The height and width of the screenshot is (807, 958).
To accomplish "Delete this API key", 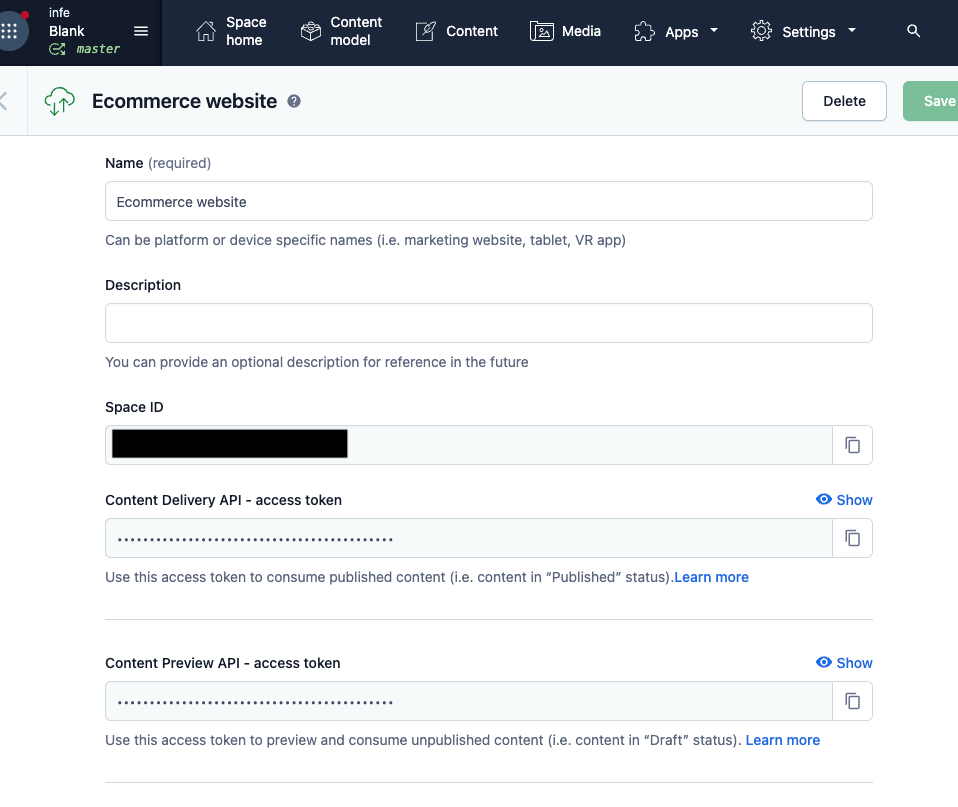I will 844,101.
